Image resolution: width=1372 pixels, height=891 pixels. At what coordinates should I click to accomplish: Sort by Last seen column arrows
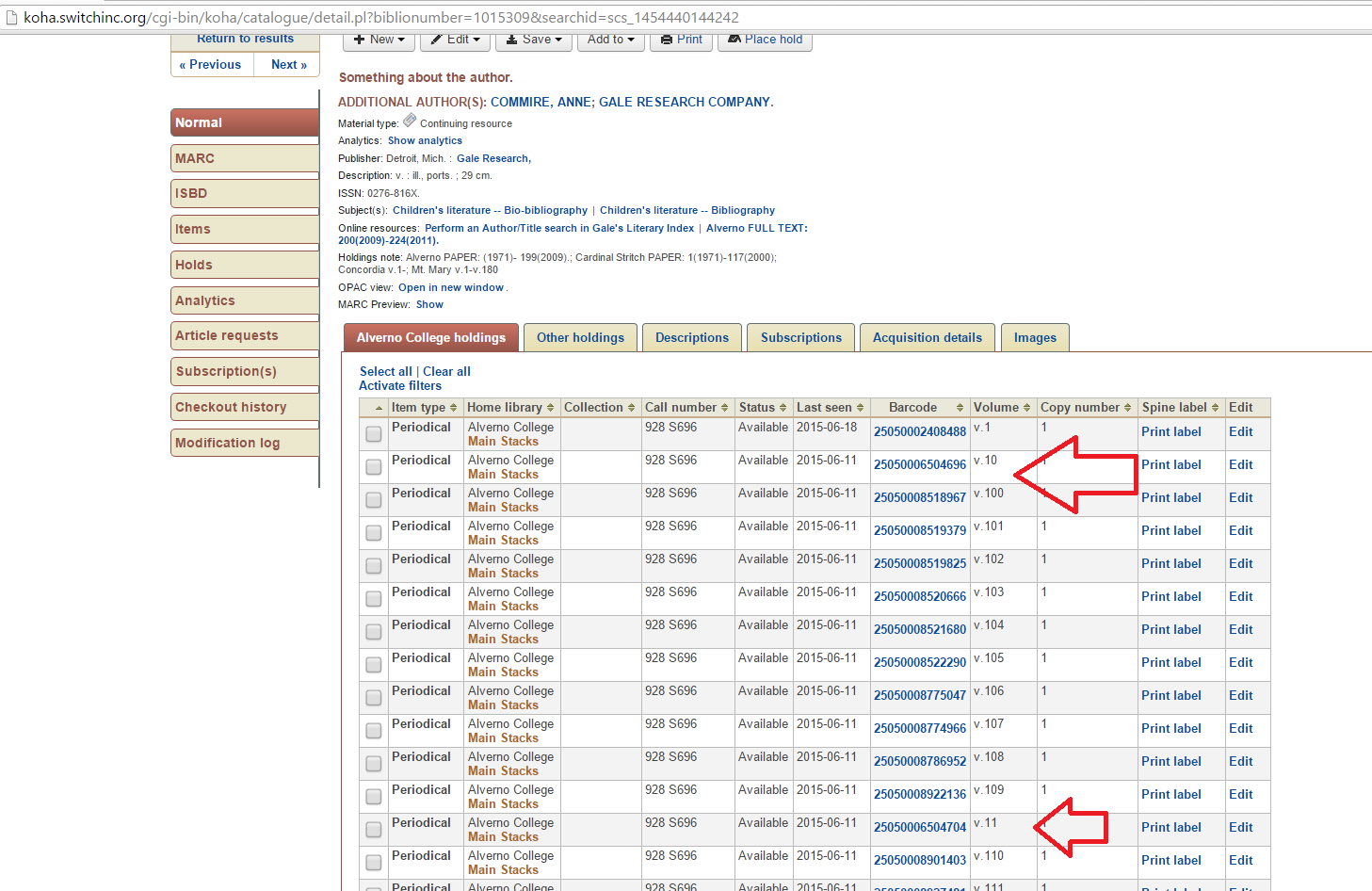(x=859, y=408)
